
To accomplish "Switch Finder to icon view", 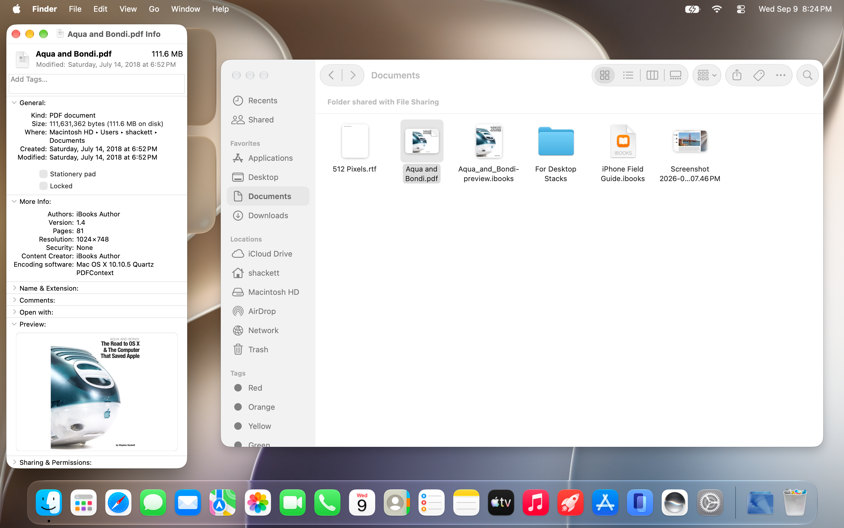I will click(x=604, y=75).
